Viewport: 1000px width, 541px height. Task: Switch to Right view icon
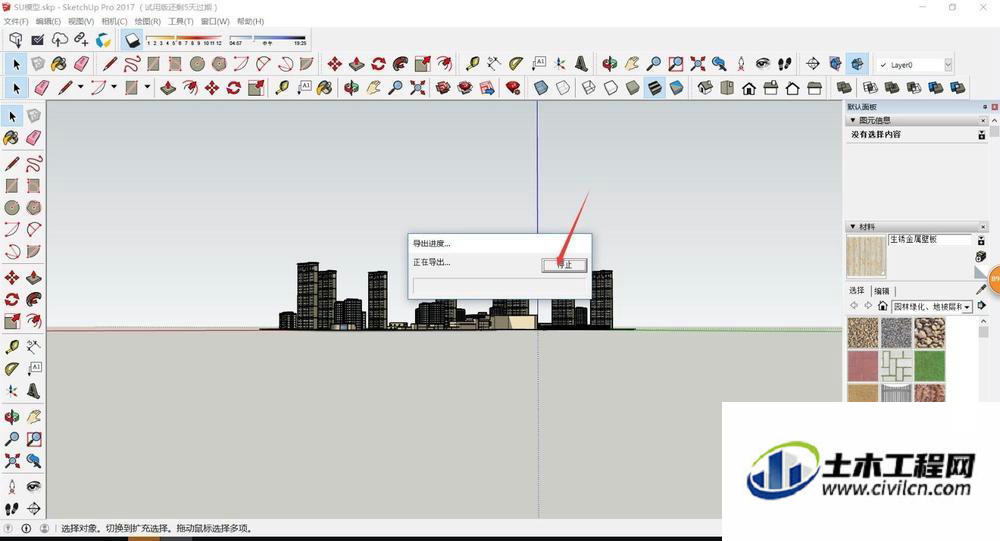[x=770, y=87]
